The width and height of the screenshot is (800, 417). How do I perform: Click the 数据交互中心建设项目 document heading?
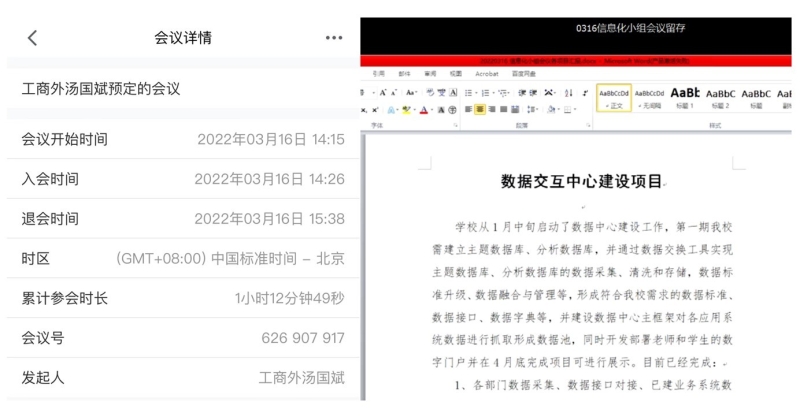581,182
